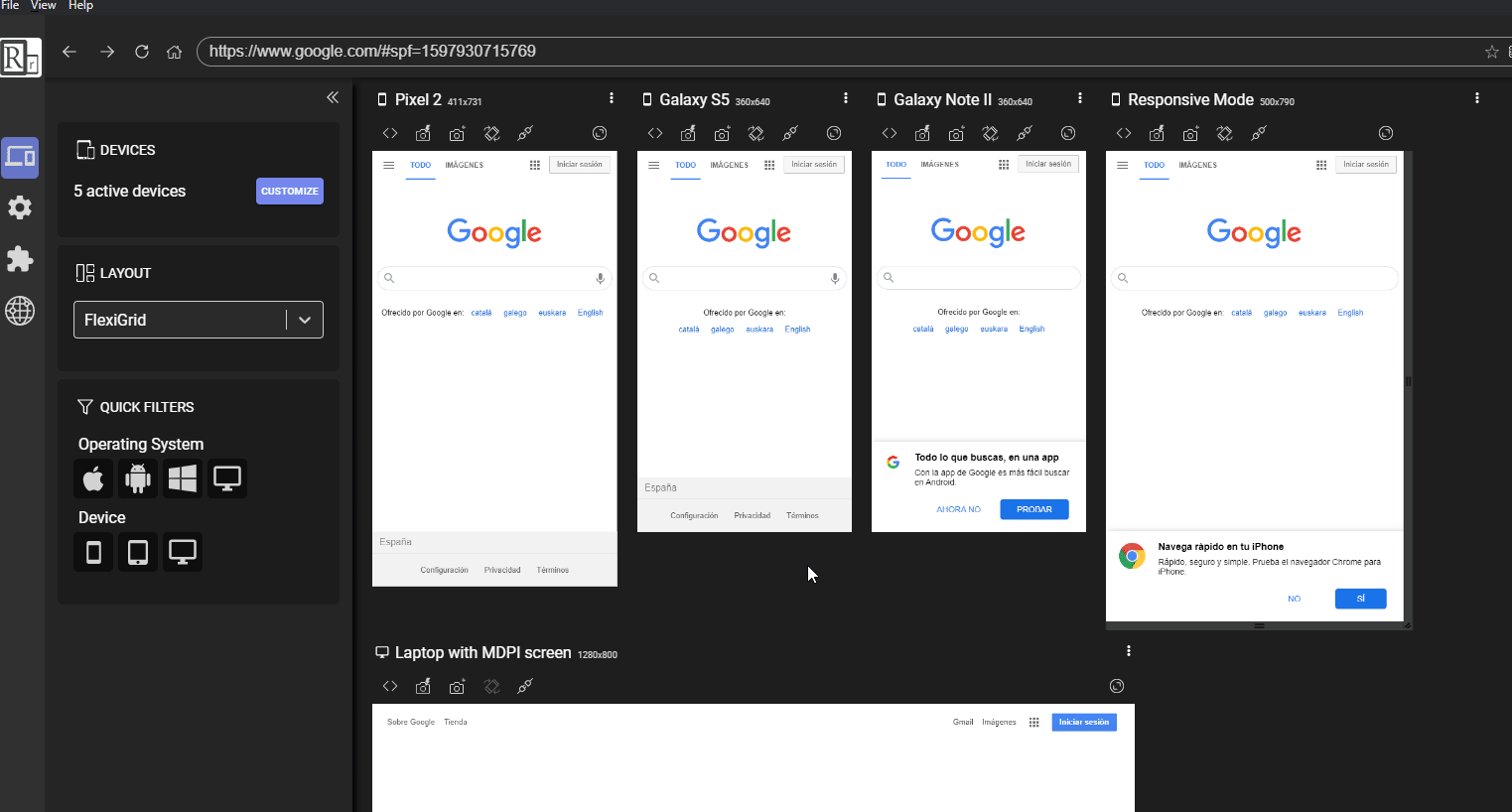Image resolution: width=1512 pixels, height=812 pixels.
Task: Open the English link in Pixel 2 page
Action: pyautogui.click(x=591, y=313)
